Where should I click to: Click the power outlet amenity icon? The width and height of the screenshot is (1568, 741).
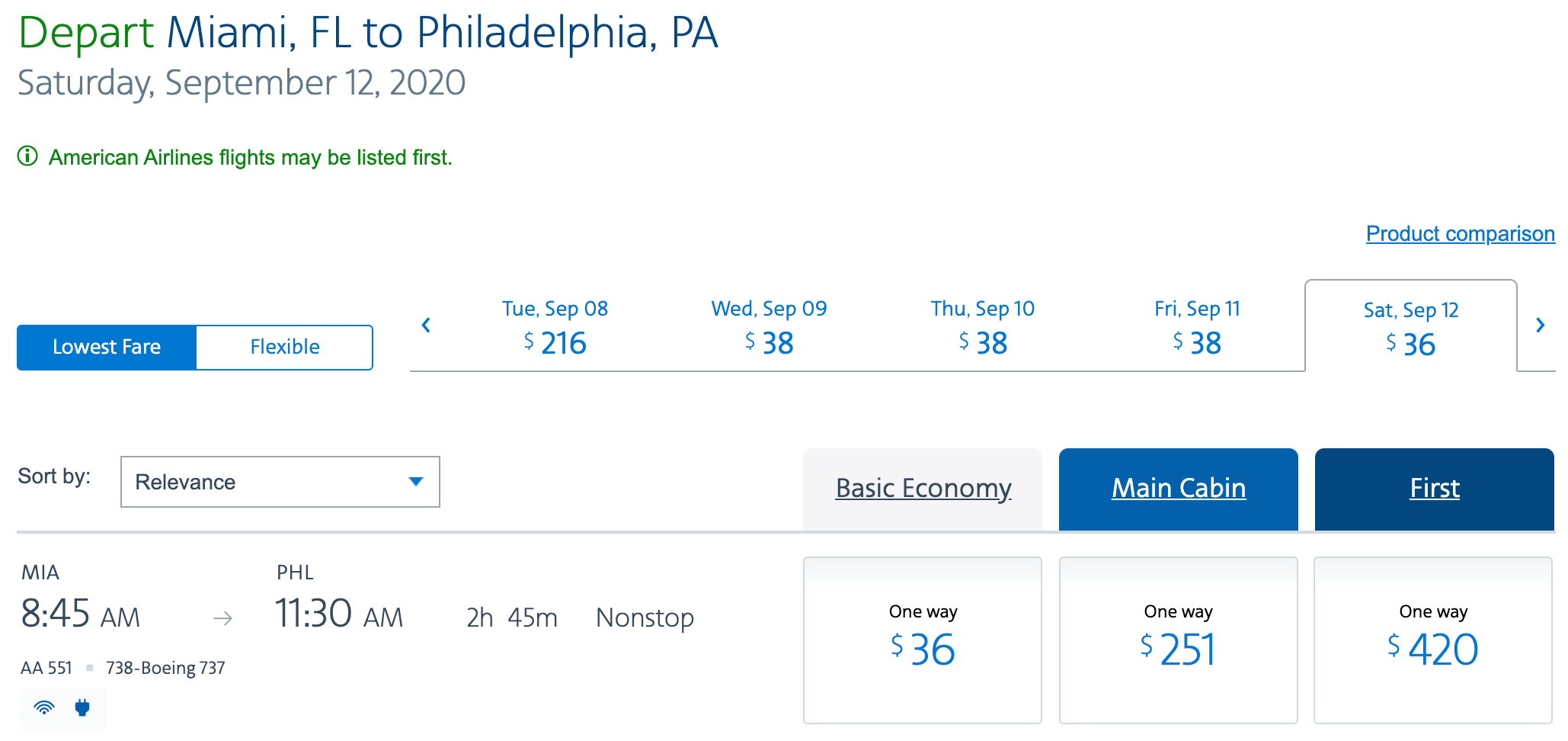coord(82,707)
